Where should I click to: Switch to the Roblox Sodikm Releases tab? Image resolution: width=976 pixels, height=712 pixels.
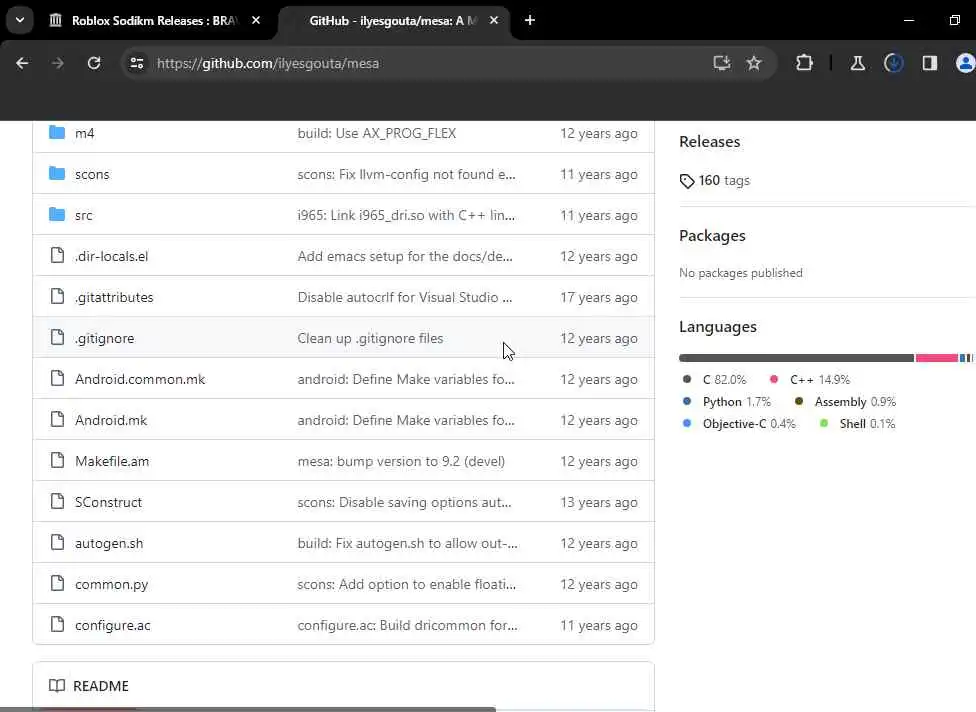click(150, 20)
